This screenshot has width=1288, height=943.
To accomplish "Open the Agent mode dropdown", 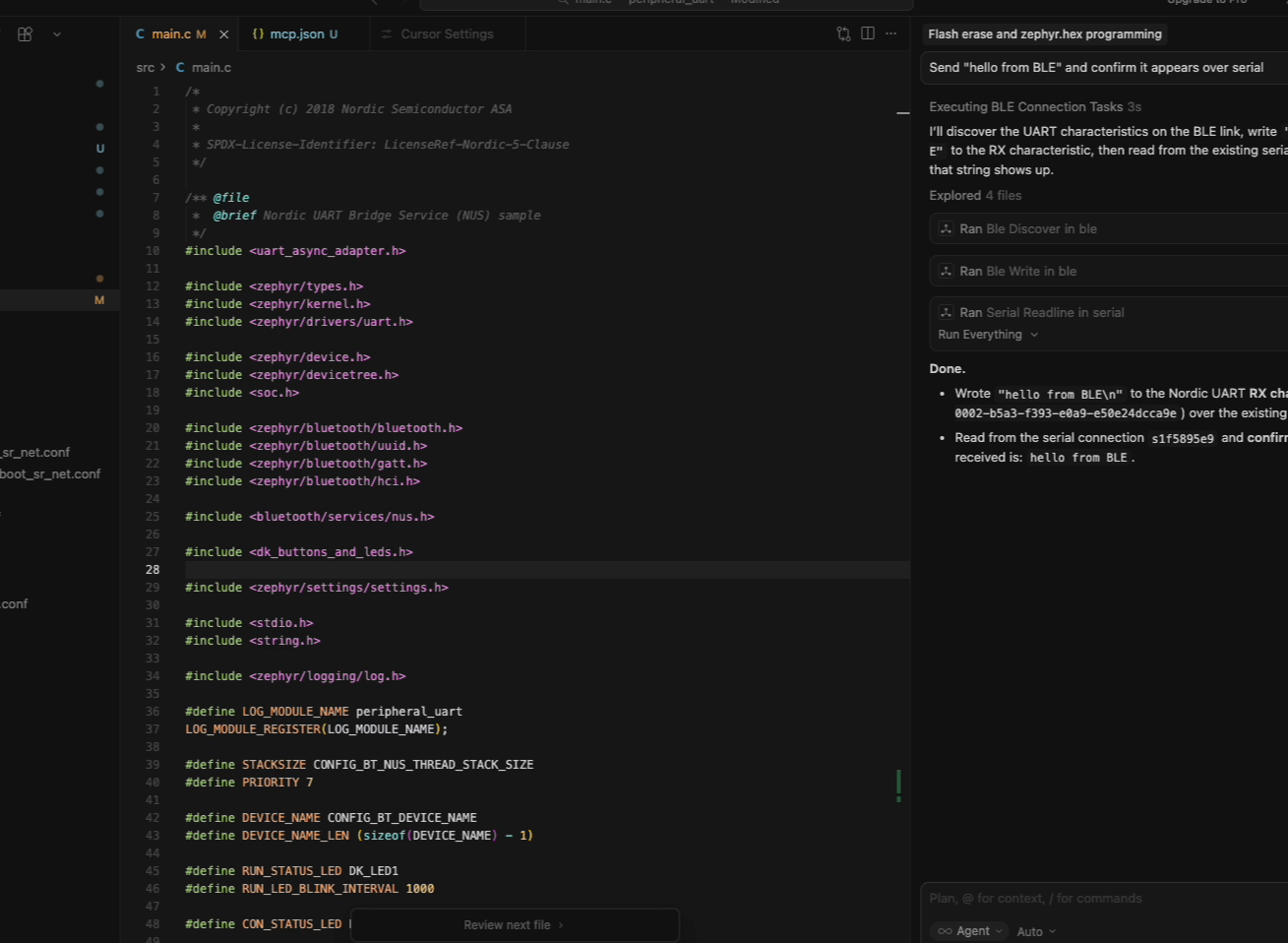I will [x=970, y=931].
